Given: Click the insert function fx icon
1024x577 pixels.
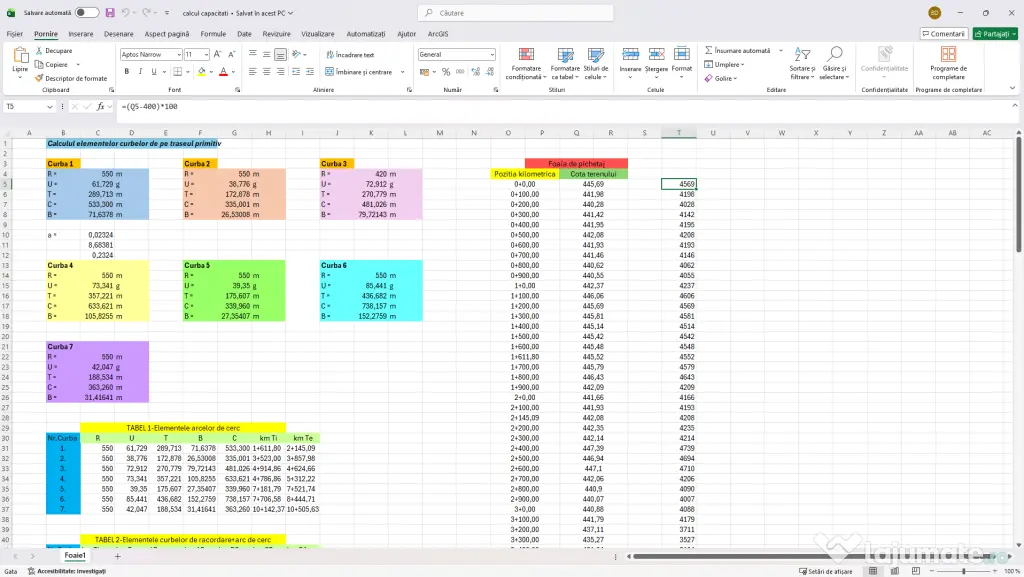Looking at the screenshot, I should pyautogui.click(x=101, y=106).
